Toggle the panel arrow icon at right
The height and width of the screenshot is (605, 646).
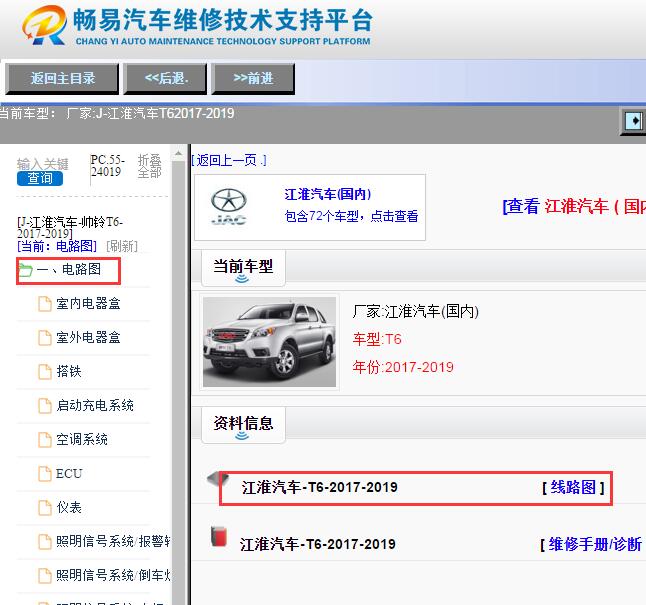(x=633, y=121)
